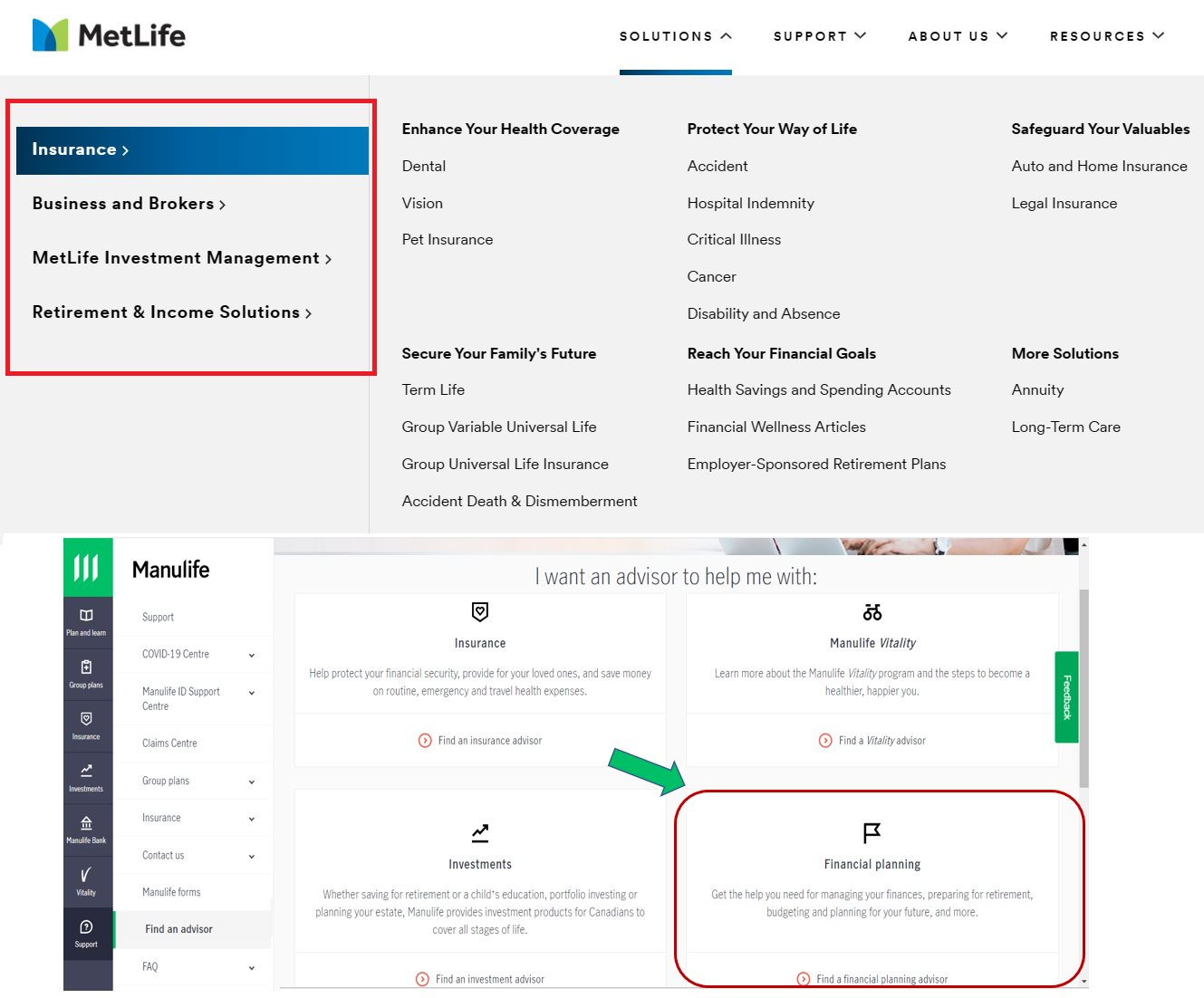Click the green Feedback tab

click(1066, 696)
